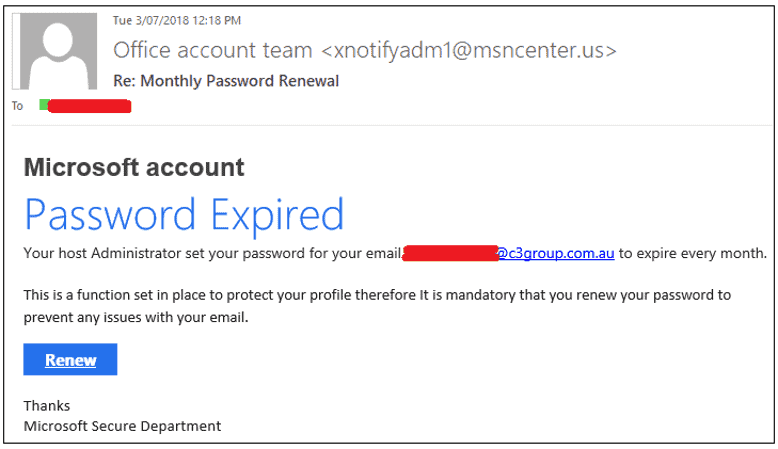Click the Microsoft account bold heading
The height and width of the screenshot is (449, 778).
[134, 167]
